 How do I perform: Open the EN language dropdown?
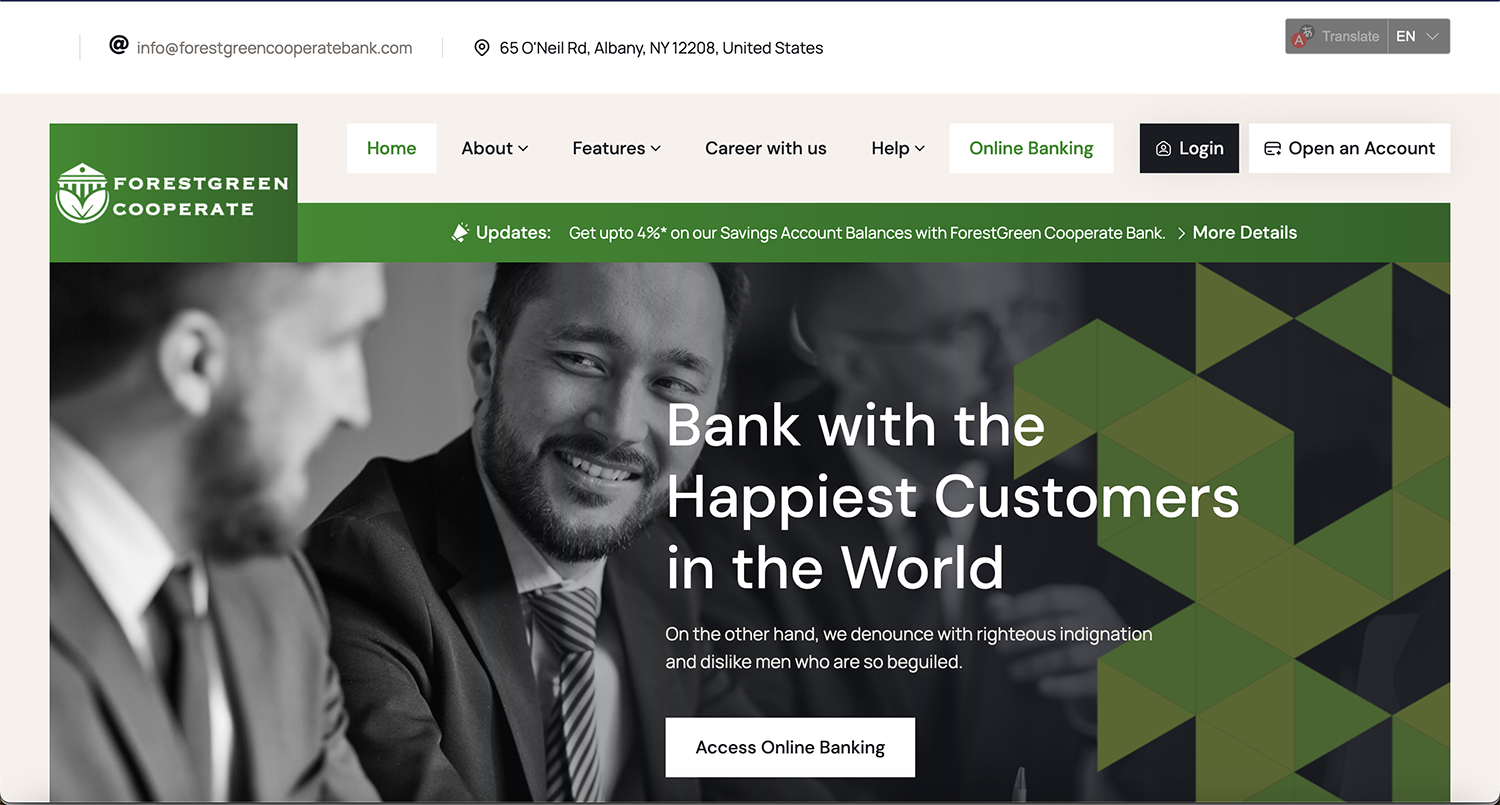[x=1418, y=36]
